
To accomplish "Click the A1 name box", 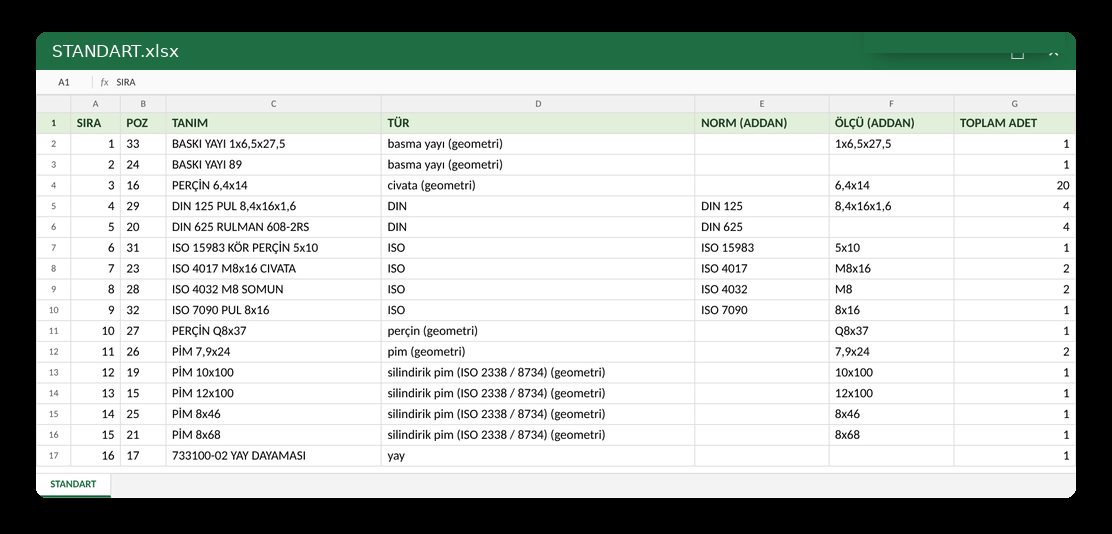I will pos(64,82).
